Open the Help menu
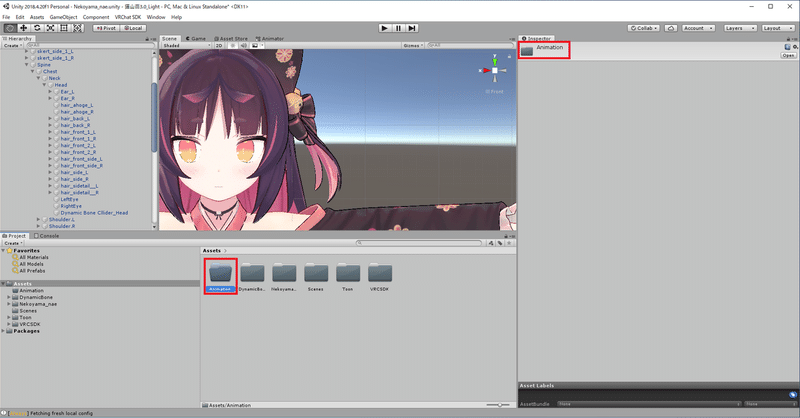The width and height of the screenshot is (800, 418). pyautogui.click(x=177, y=17)
